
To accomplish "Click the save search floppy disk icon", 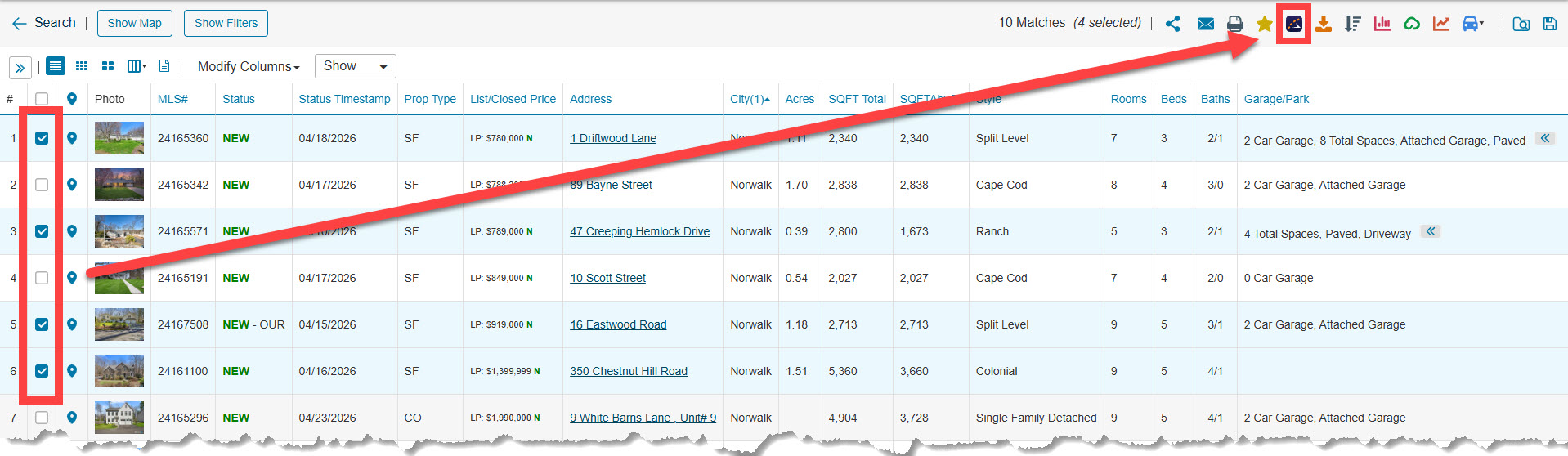I will [1549, 24].
